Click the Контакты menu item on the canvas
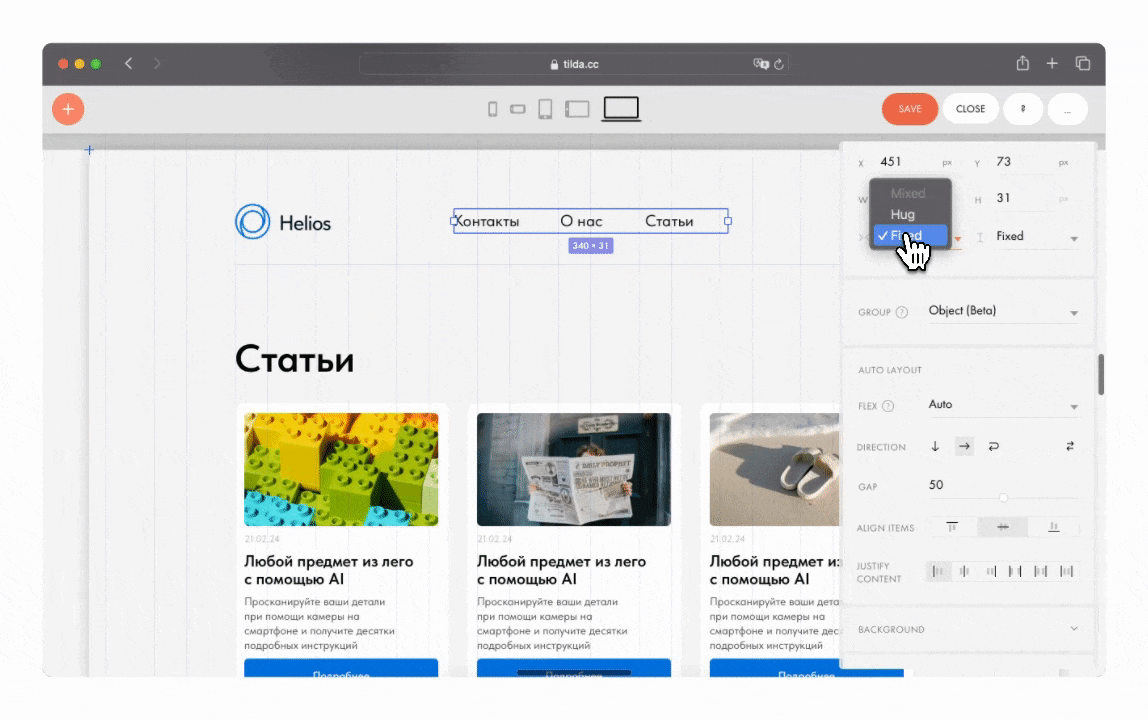1148x720 pixels. click(x=487, y=221)
